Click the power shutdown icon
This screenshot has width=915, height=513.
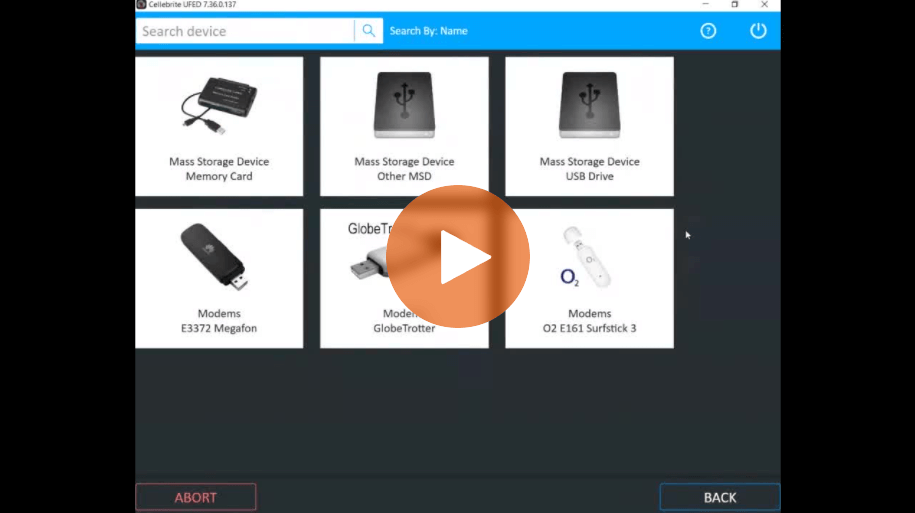(758, 31)
